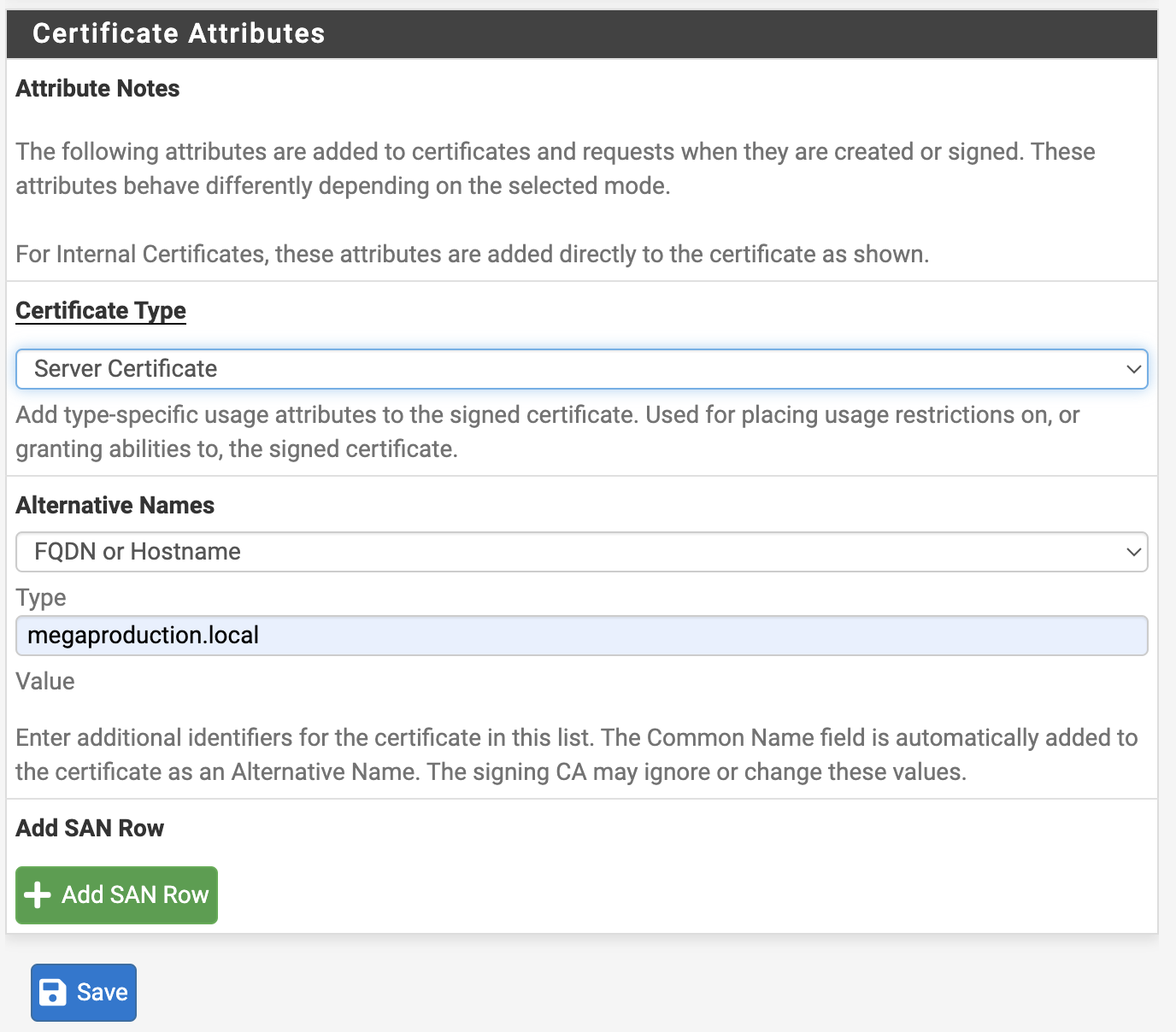Screen dimensions: 1176x1032
Task: Click the Certificate Type dropdown chevron arrow
Action: 1133,369
